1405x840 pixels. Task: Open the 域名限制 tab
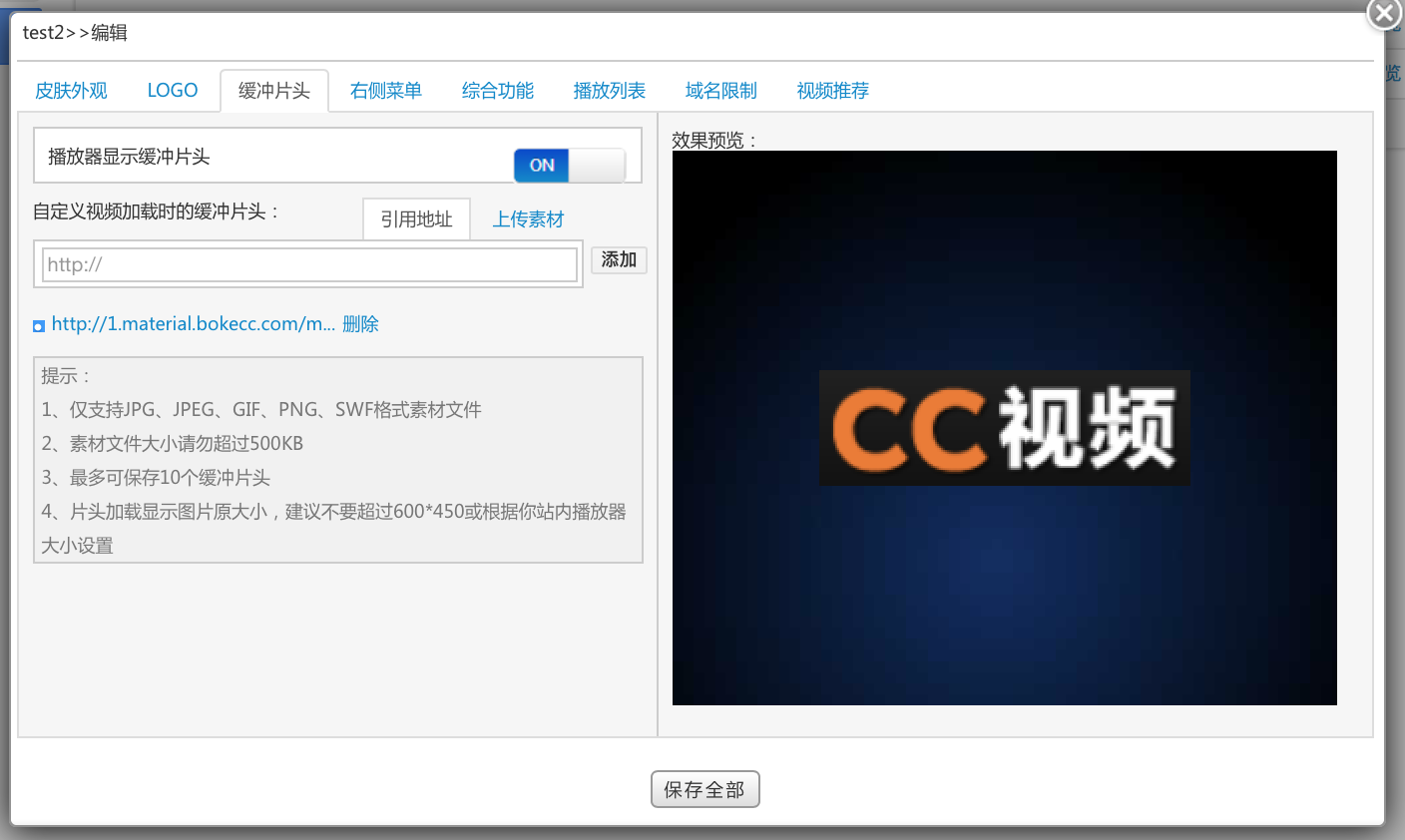coord(721,91)
